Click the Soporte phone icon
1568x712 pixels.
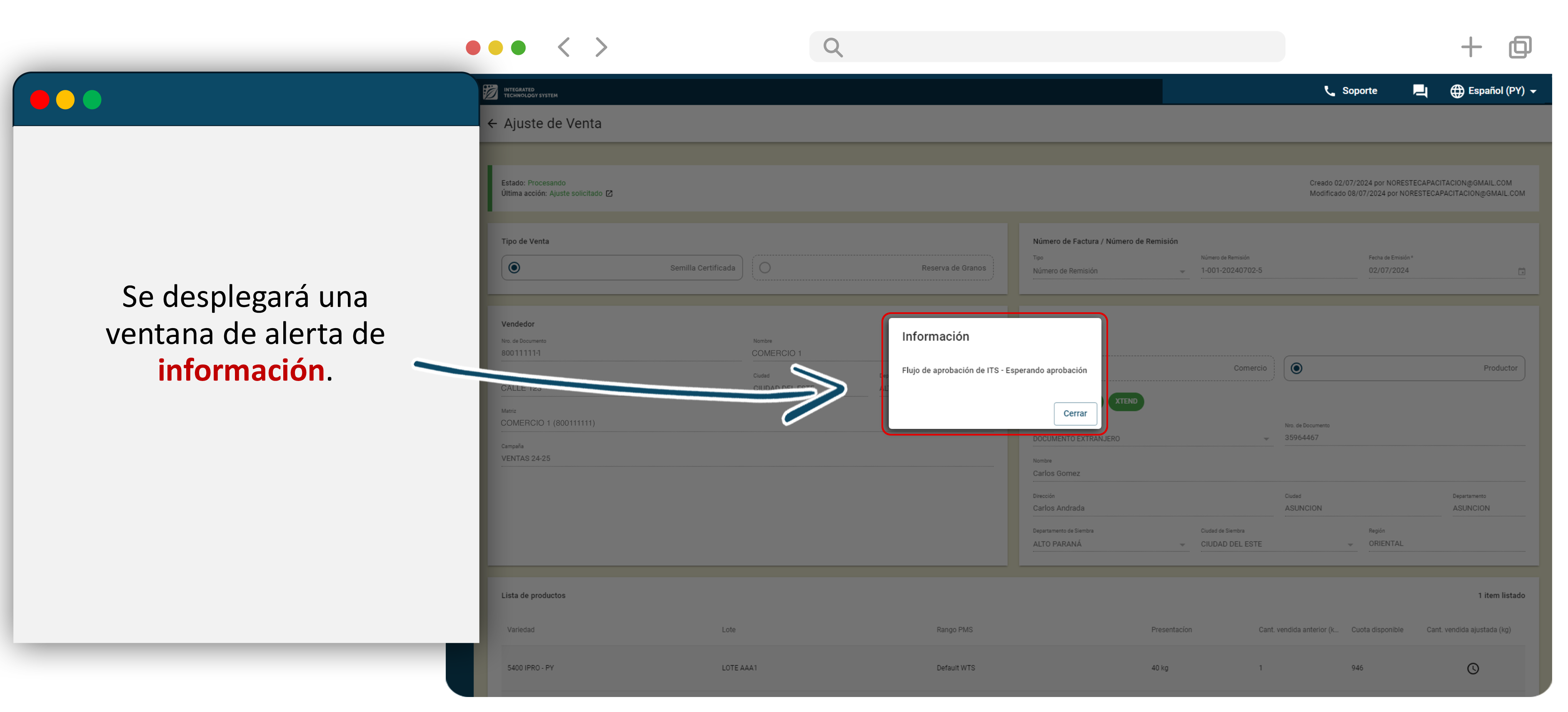pyautogui.click(x=1329, y=91)
